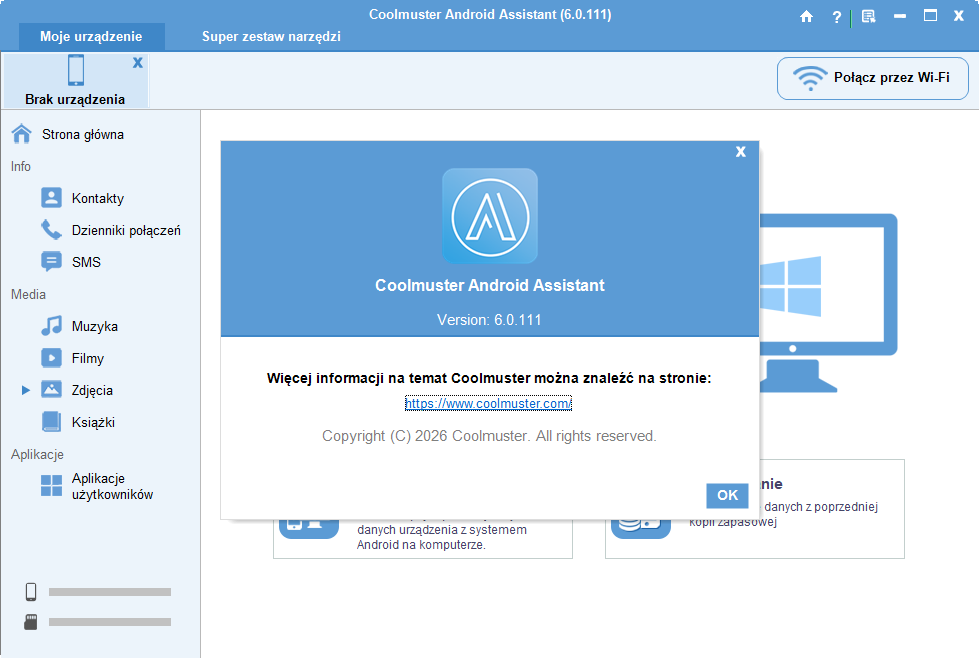
Task: Click the phone storage usage bar
Action: (110, 592)
